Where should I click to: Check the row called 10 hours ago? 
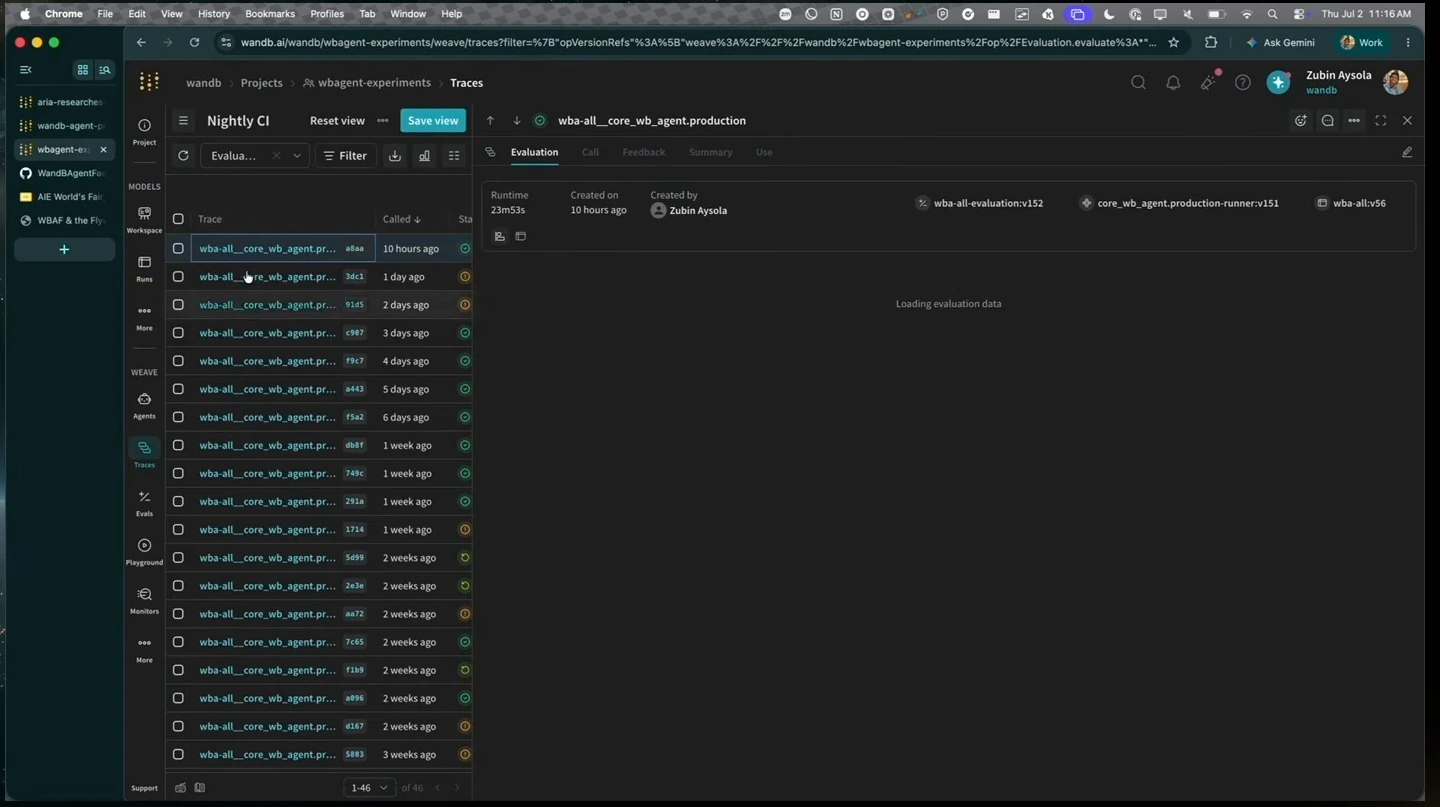pyautogui.click(x=178, y=248)
